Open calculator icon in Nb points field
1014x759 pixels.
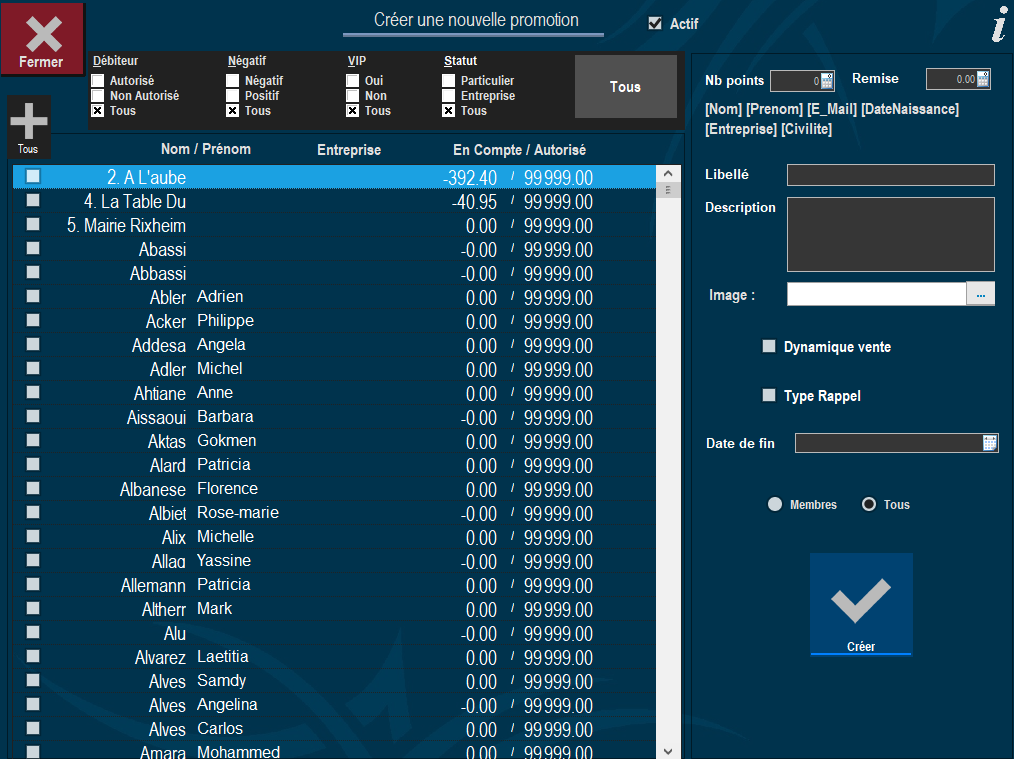point(827,81)
